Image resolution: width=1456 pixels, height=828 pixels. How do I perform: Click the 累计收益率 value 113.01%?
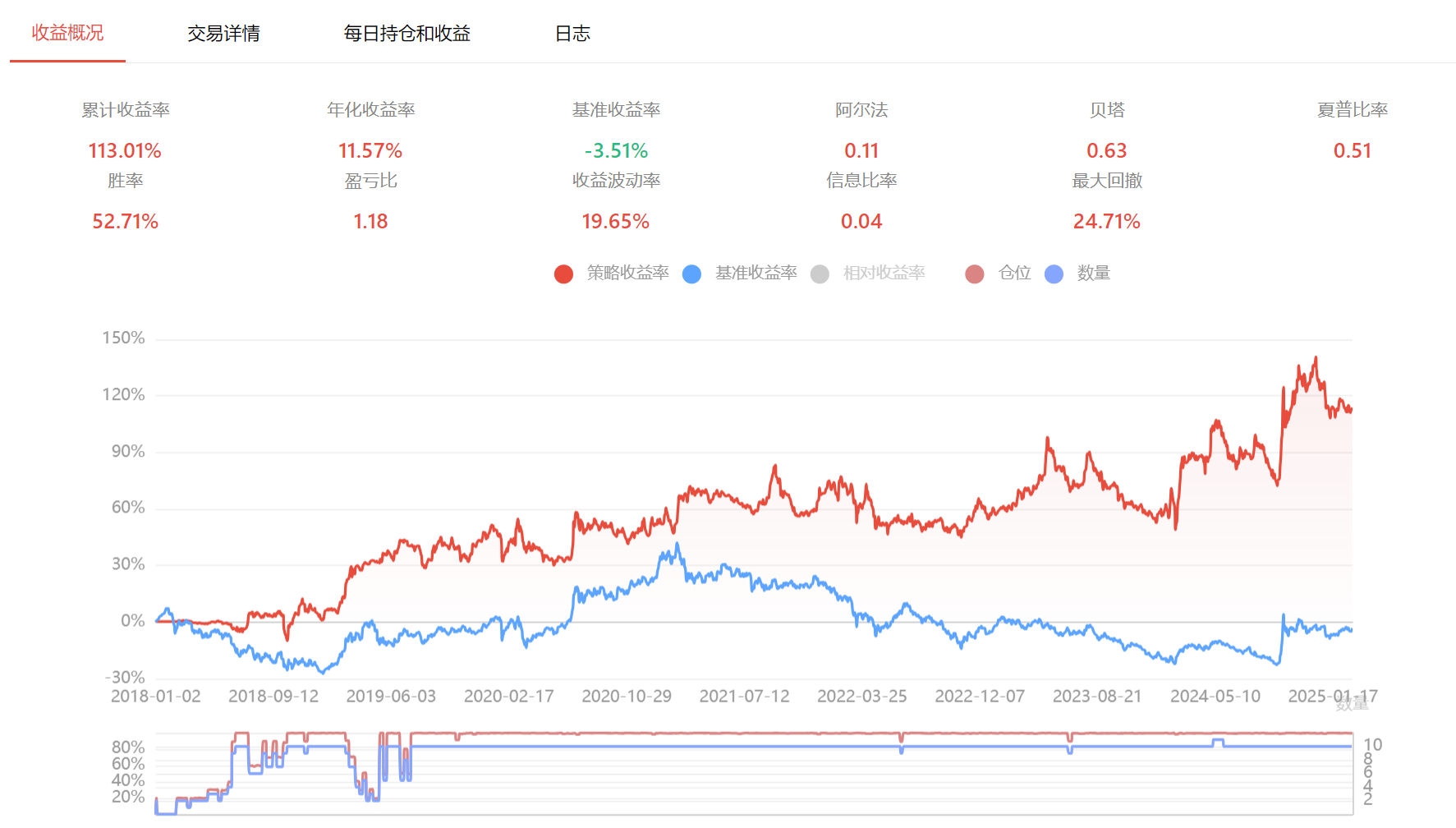125,151
